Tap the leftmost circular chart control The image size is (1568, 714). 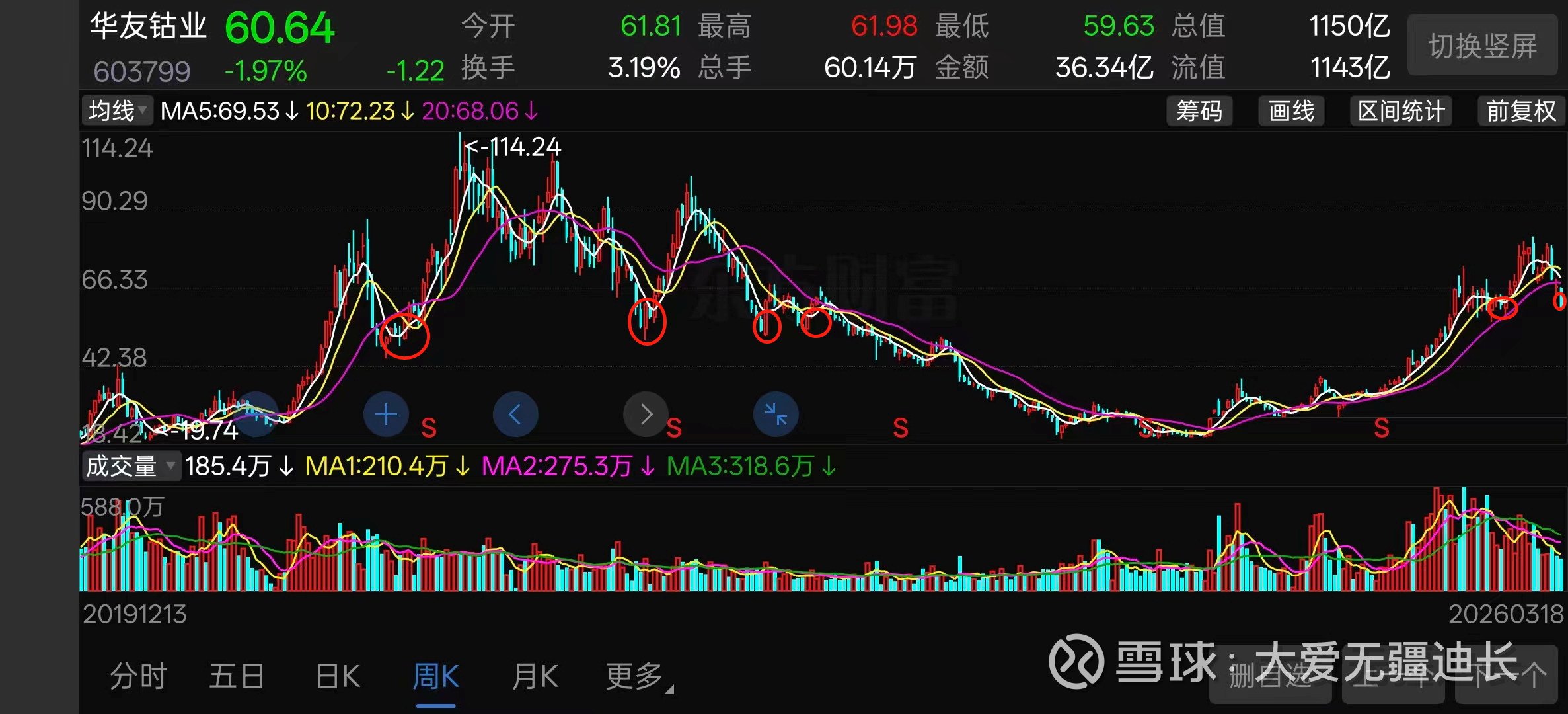click(x=256, y=415)
